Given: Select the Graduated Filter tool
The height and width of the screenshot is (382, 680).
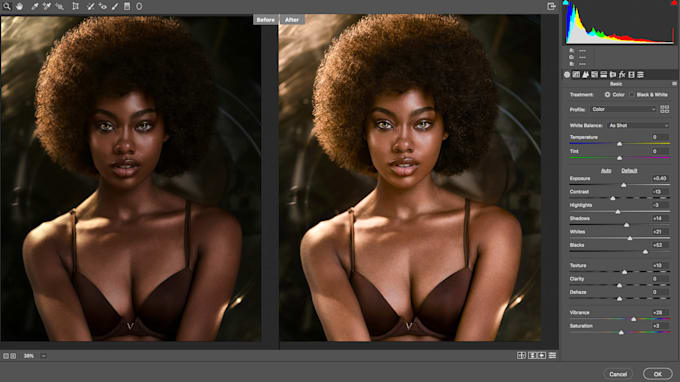Looking at the screenshot, I should (127, 7).
